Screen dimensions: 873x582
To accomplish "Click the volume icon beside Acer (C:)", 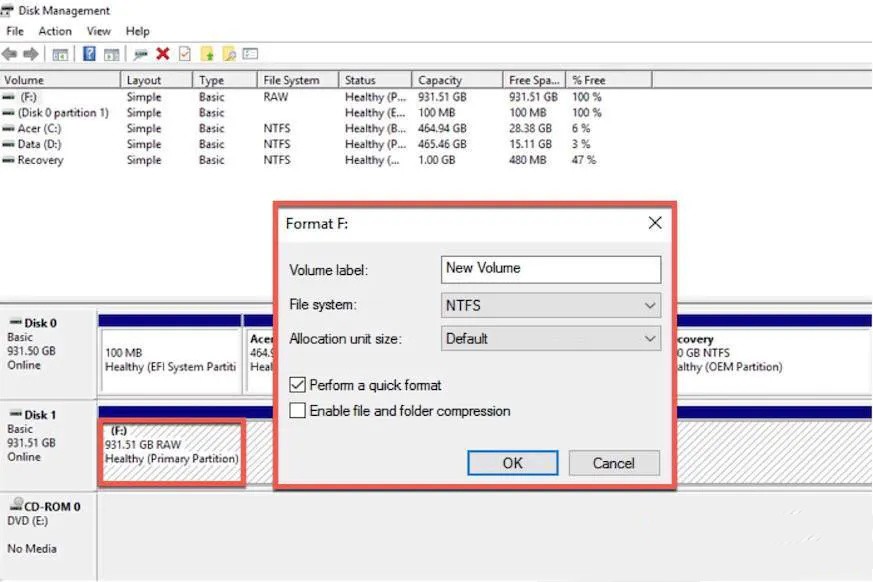I will coord(8,129).
